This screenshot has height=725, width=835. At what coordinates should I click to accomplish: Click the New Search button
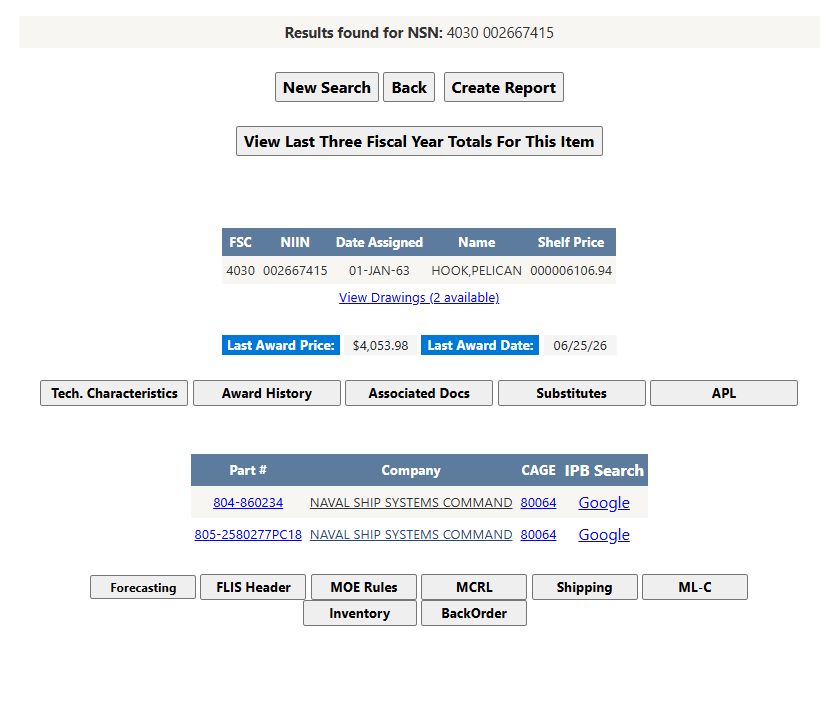pyautogui.click(x=326, y=87)
